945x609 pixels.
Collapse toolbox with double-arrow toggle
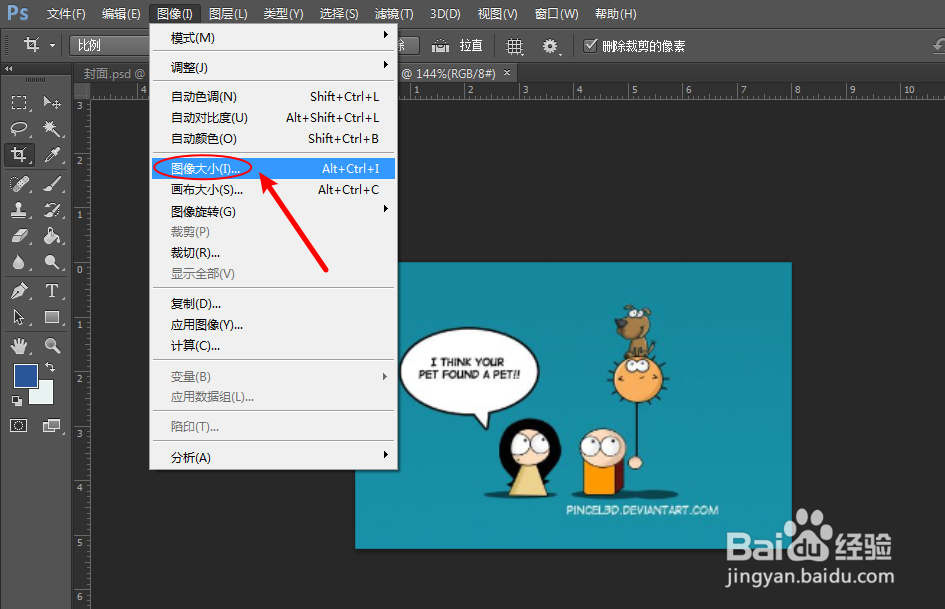8,69
